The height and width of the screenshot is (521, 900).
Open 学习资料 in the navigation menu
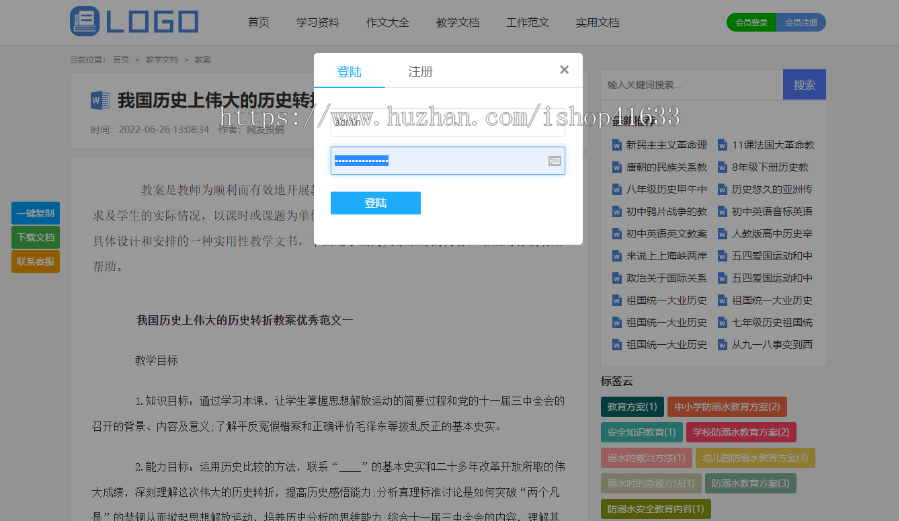coord(317,22)
